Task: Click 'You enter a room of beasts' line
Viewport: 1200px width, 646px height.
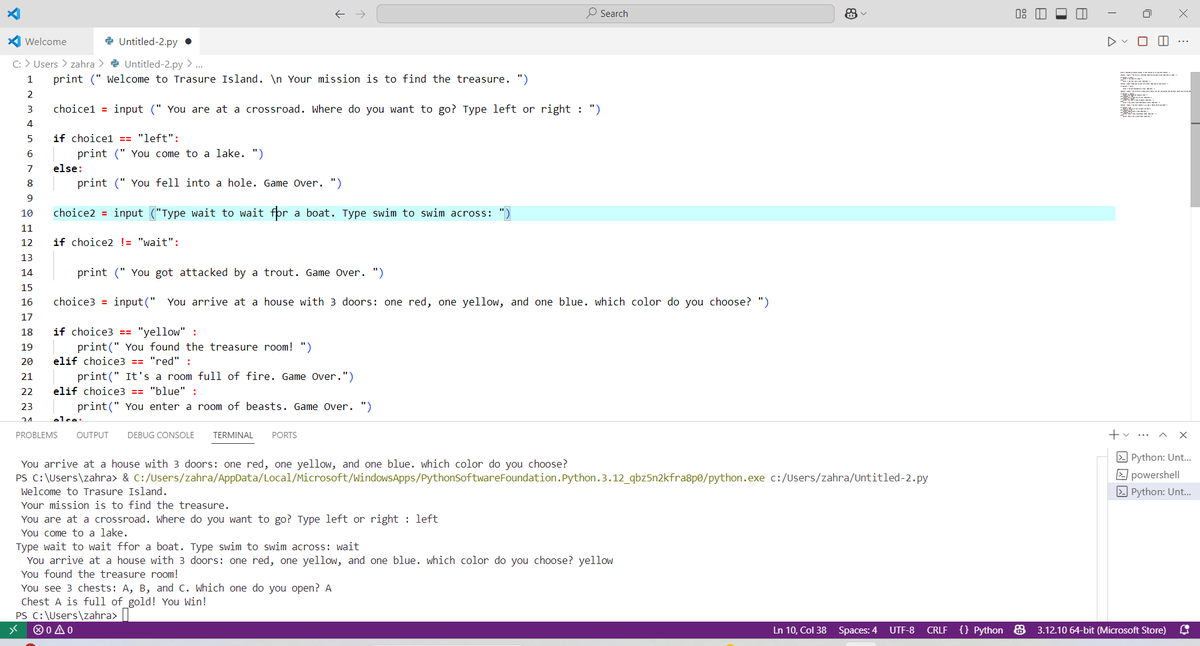Action: point(225,406)
